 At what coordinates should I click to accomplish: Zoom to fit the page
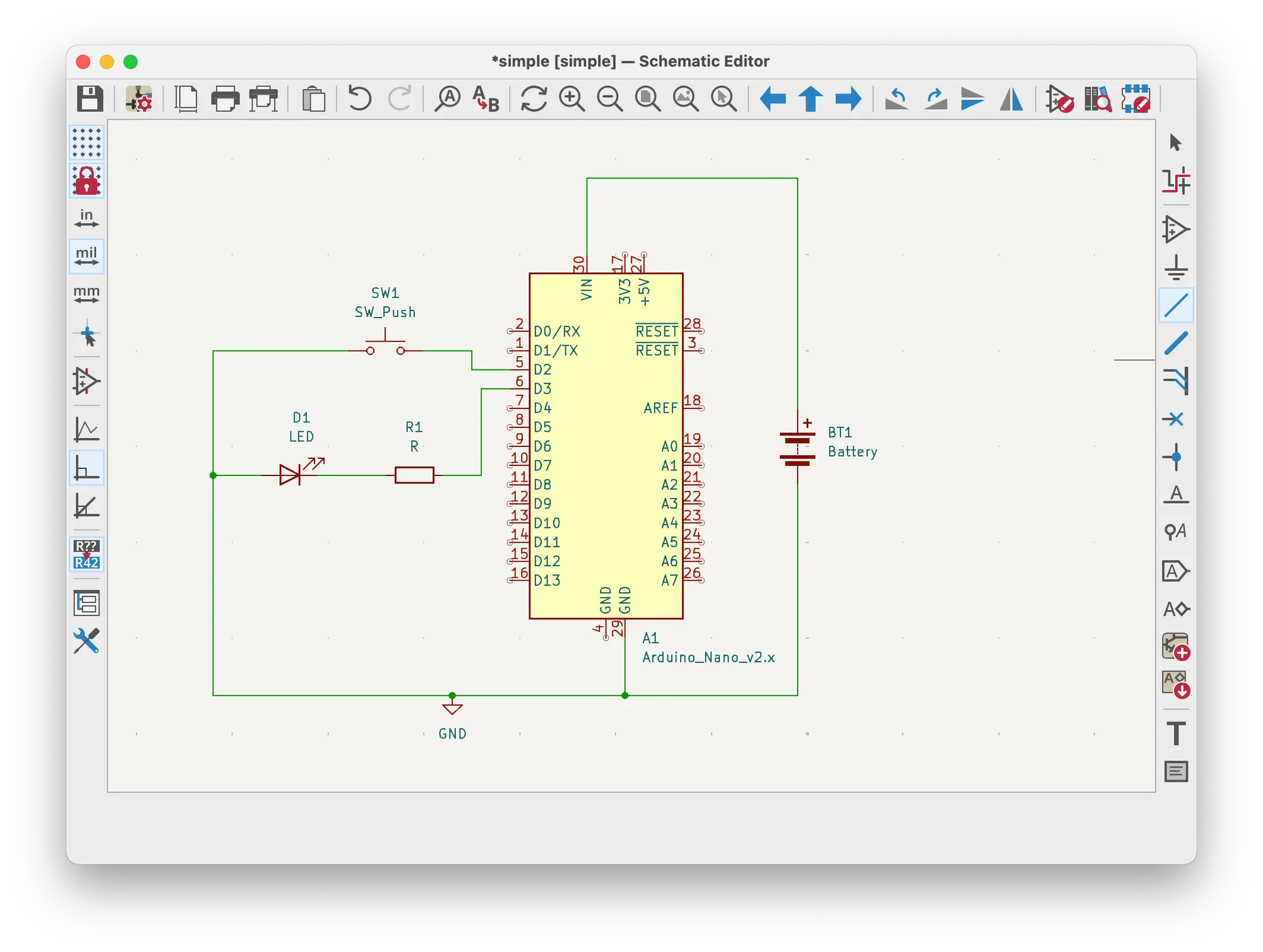pyautogui.click(x=648, y=99)
